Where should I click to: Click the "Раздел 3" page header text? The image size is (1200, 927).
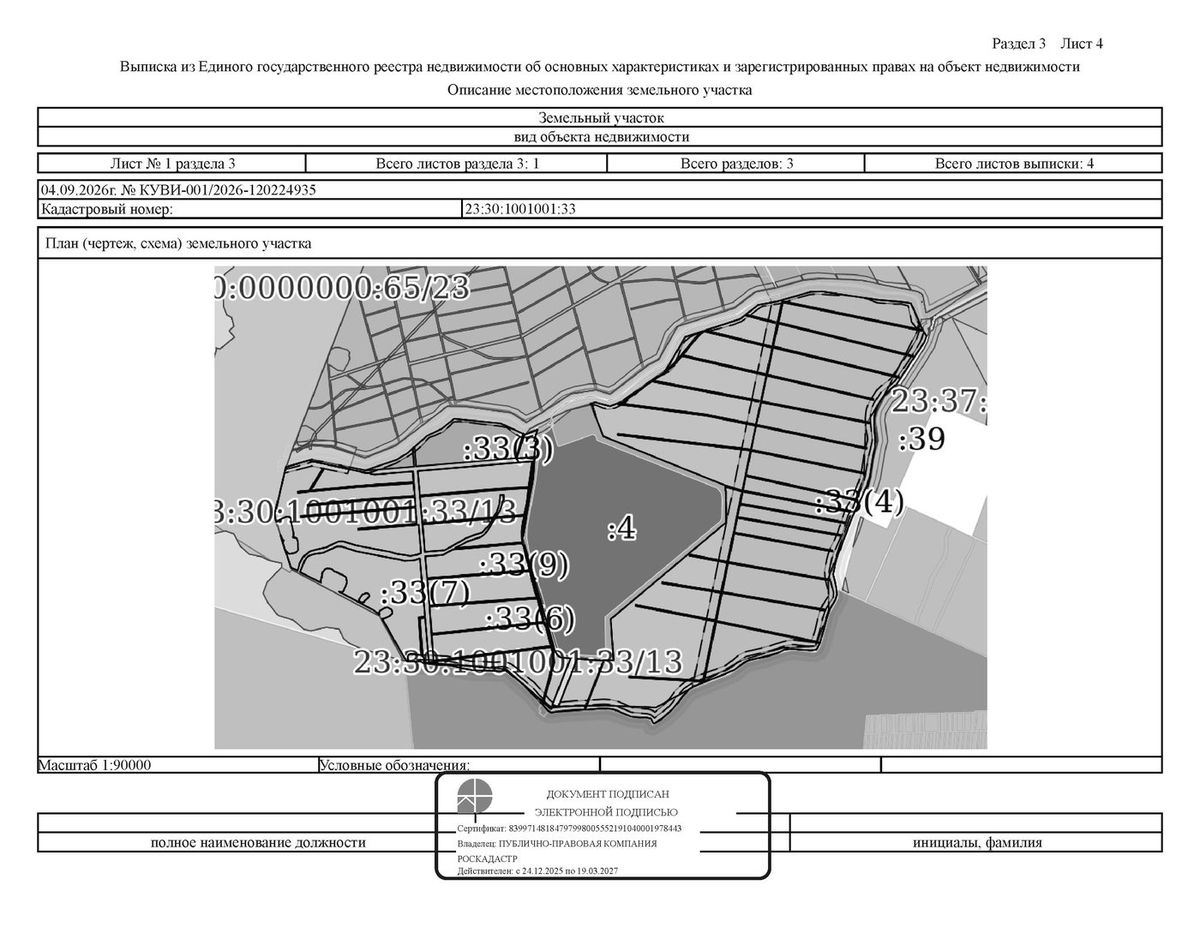tap(1019, 44)
